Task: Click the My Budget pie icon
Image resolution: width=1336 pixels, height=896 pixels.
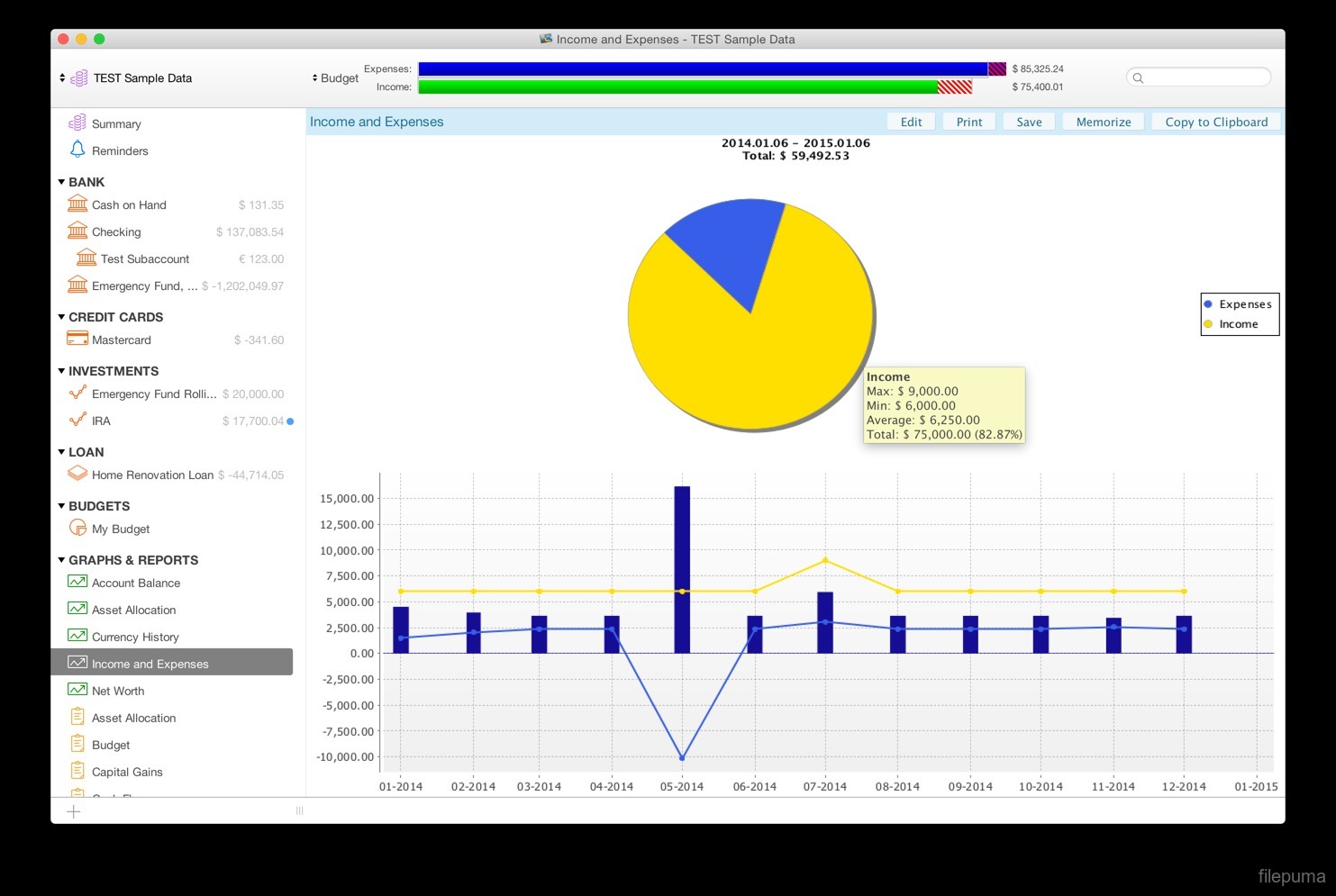Action: 77,528
